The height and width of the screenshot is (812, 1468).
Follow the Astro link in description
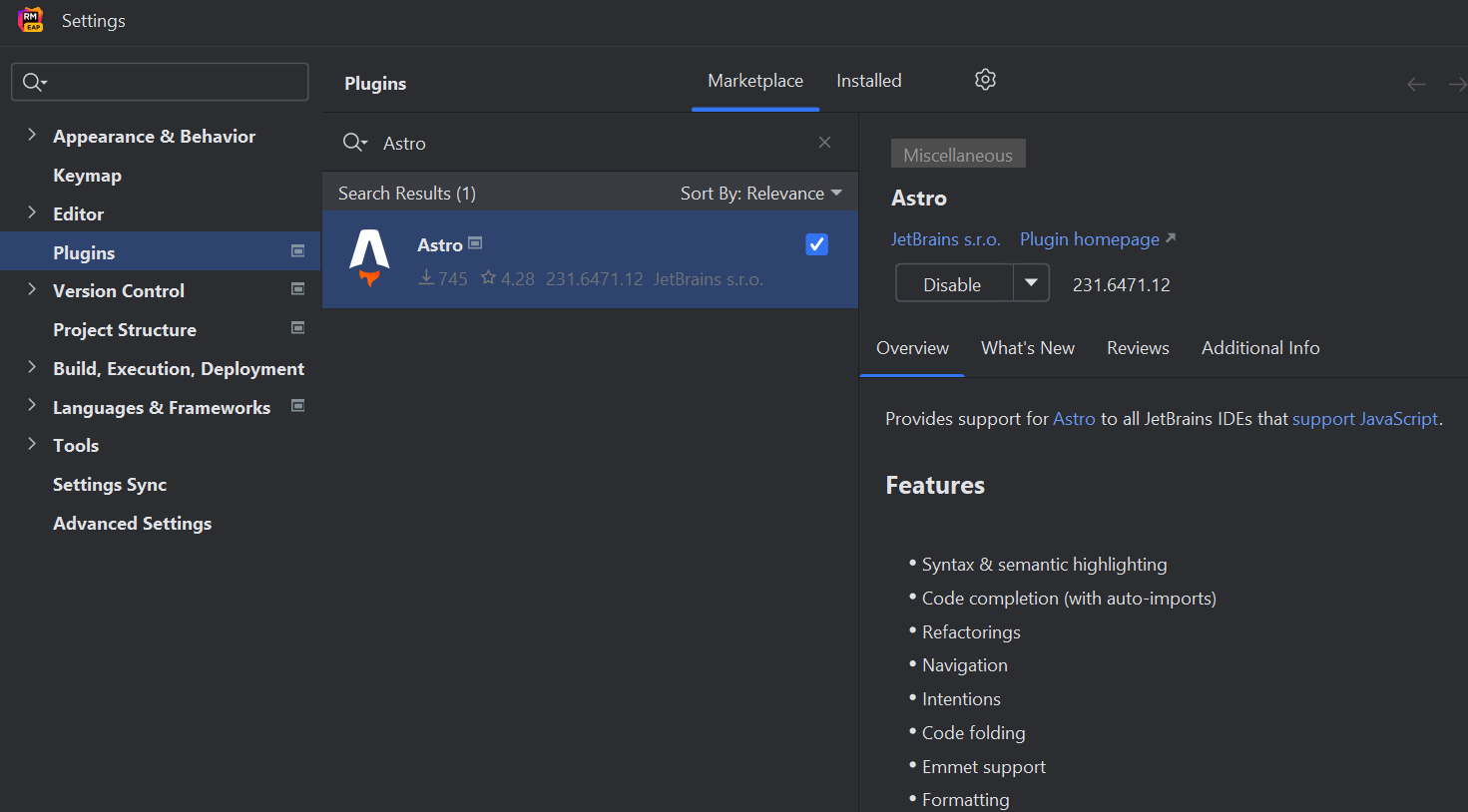[1074, 419]
